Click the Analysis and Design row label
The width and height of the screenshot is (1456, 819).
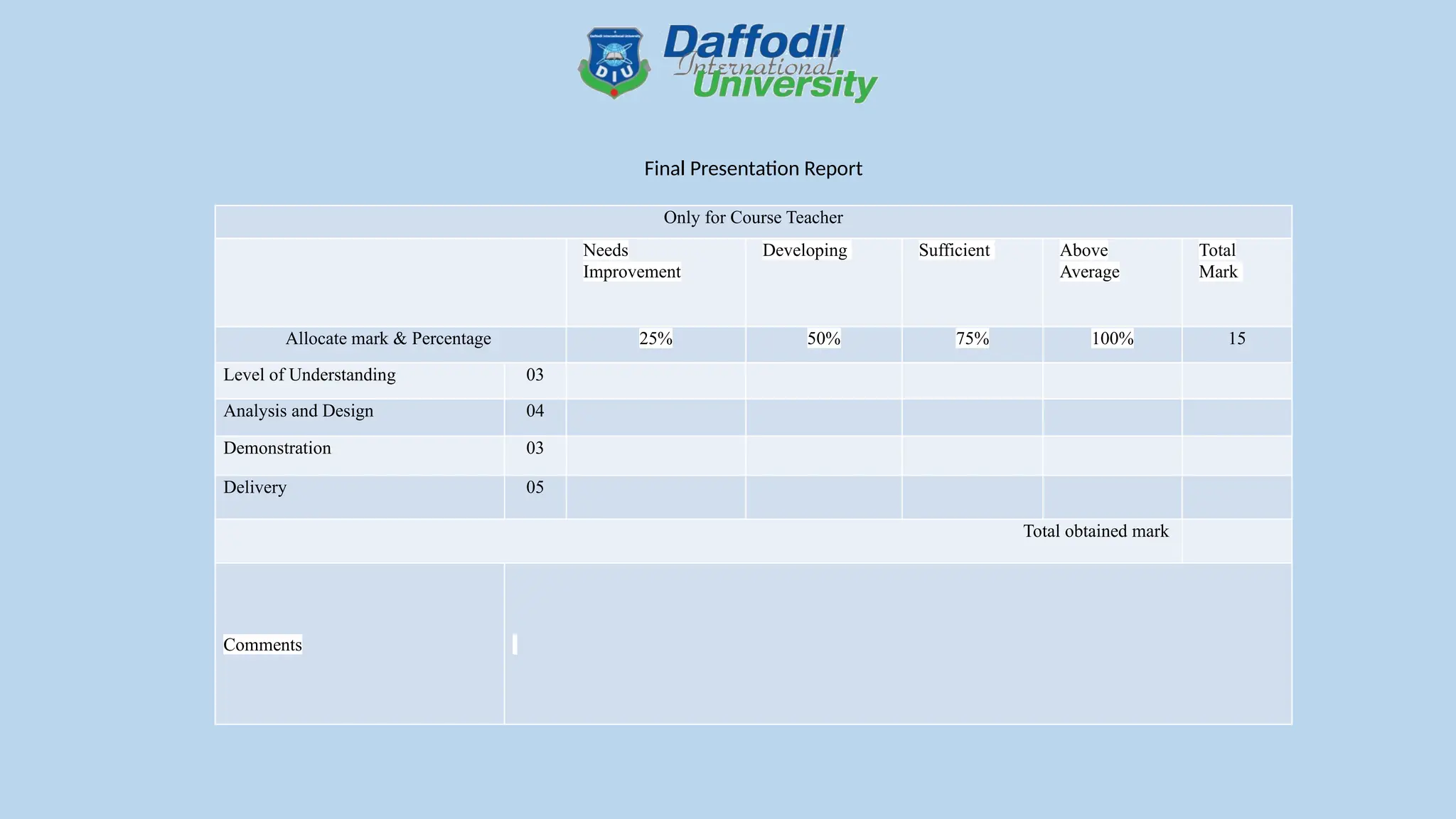point(298,411)
